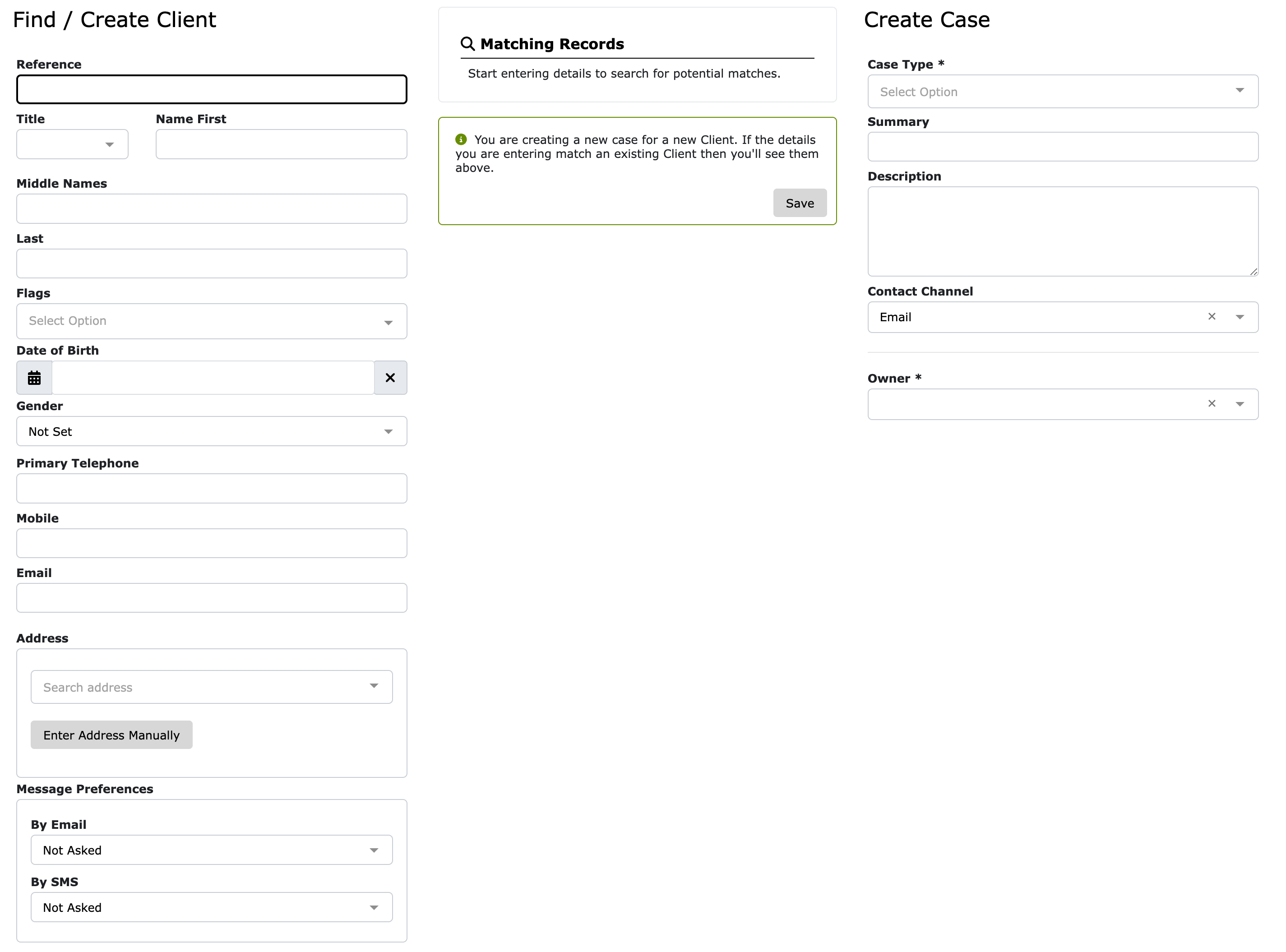Viewport: 1286px width, 952px height.
Task: Open the By SMS preference dropdown
Action: coord(212,908)
